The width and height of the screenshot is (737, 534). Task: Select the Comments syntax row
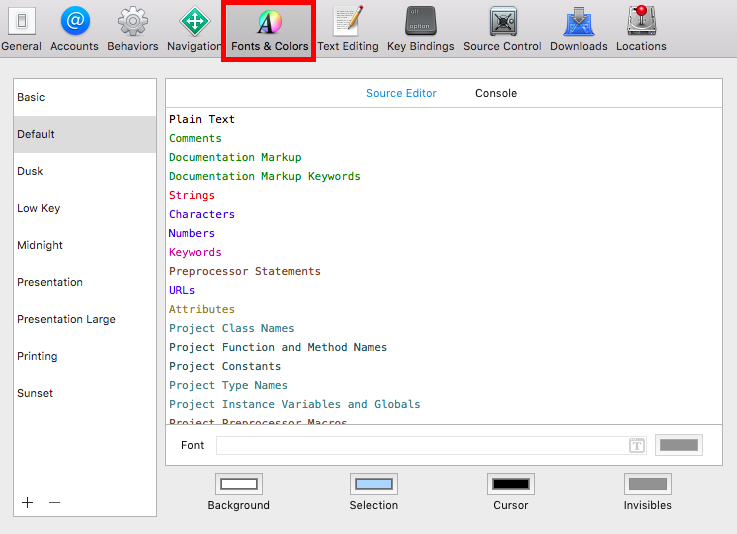point(444,138)
